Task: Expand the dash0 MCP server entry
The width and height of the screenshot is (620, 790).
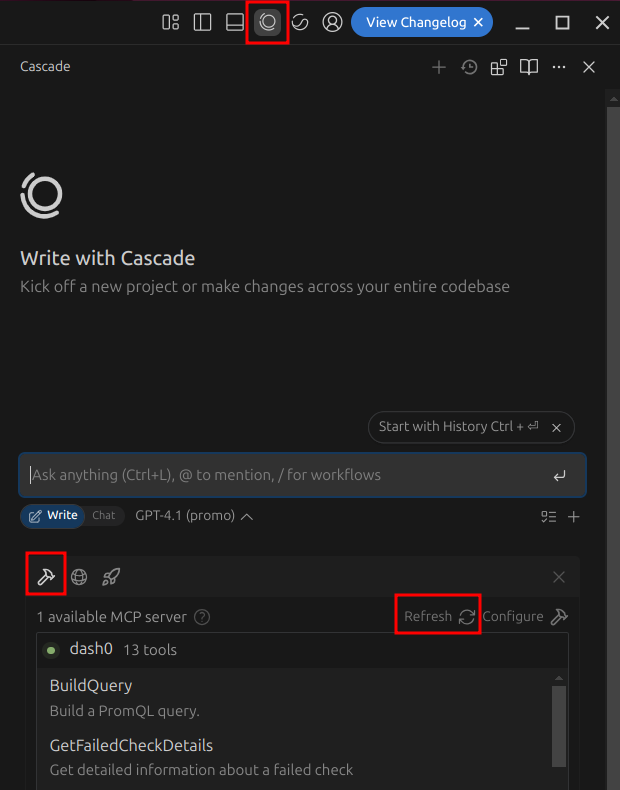Action: [91, 649]
